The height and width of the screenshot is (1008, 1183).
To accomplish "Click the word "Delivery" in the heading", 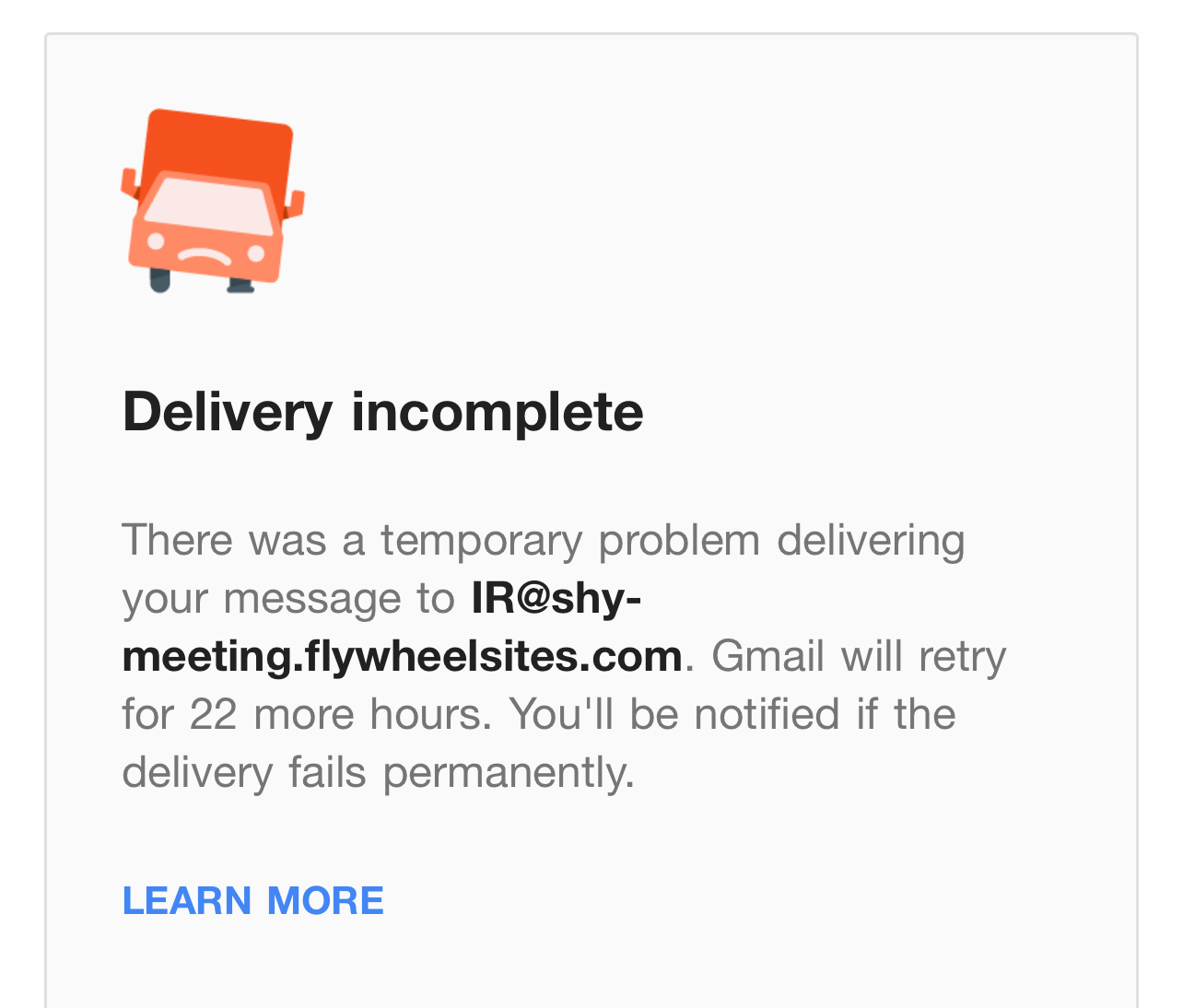I will tap(227, 411).
